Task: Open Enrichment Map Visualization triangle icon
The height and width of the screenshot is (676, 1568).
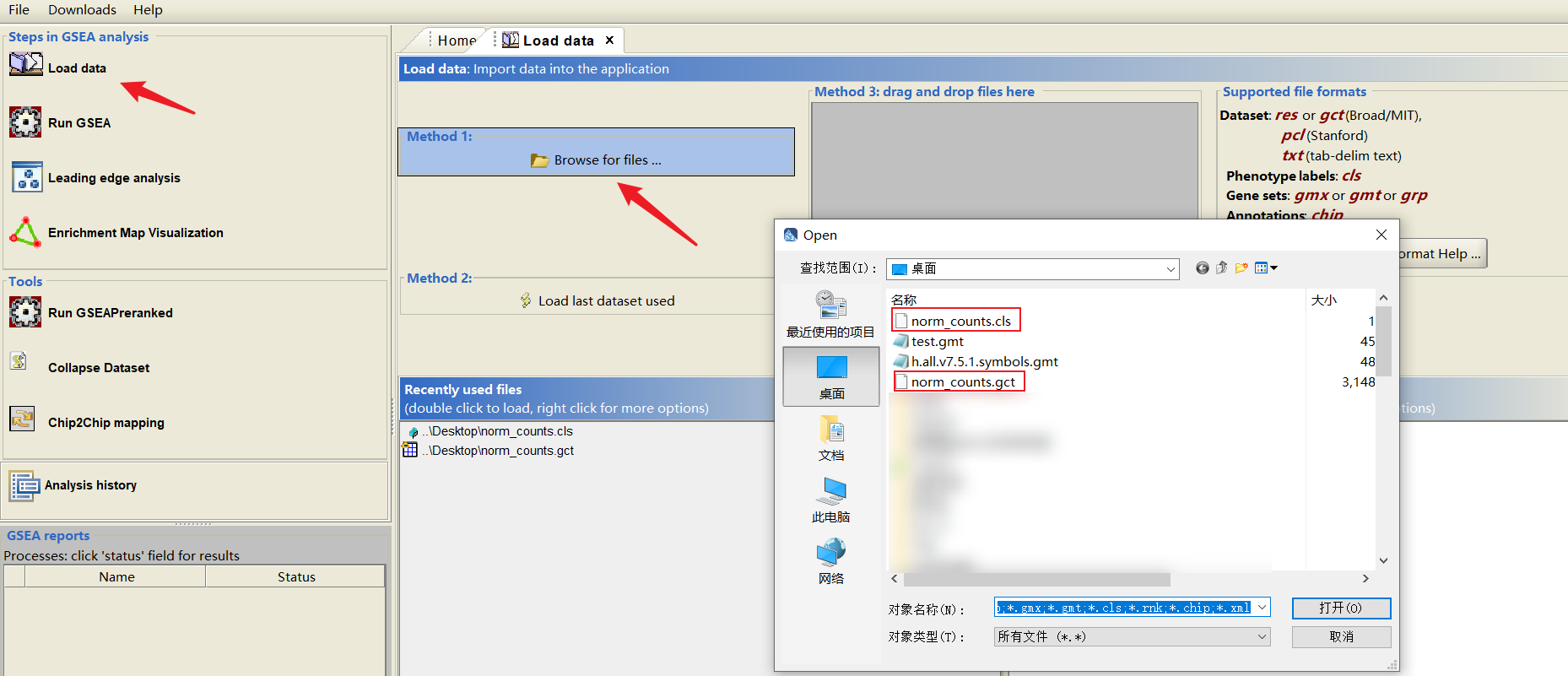Action: pos(25,232)
